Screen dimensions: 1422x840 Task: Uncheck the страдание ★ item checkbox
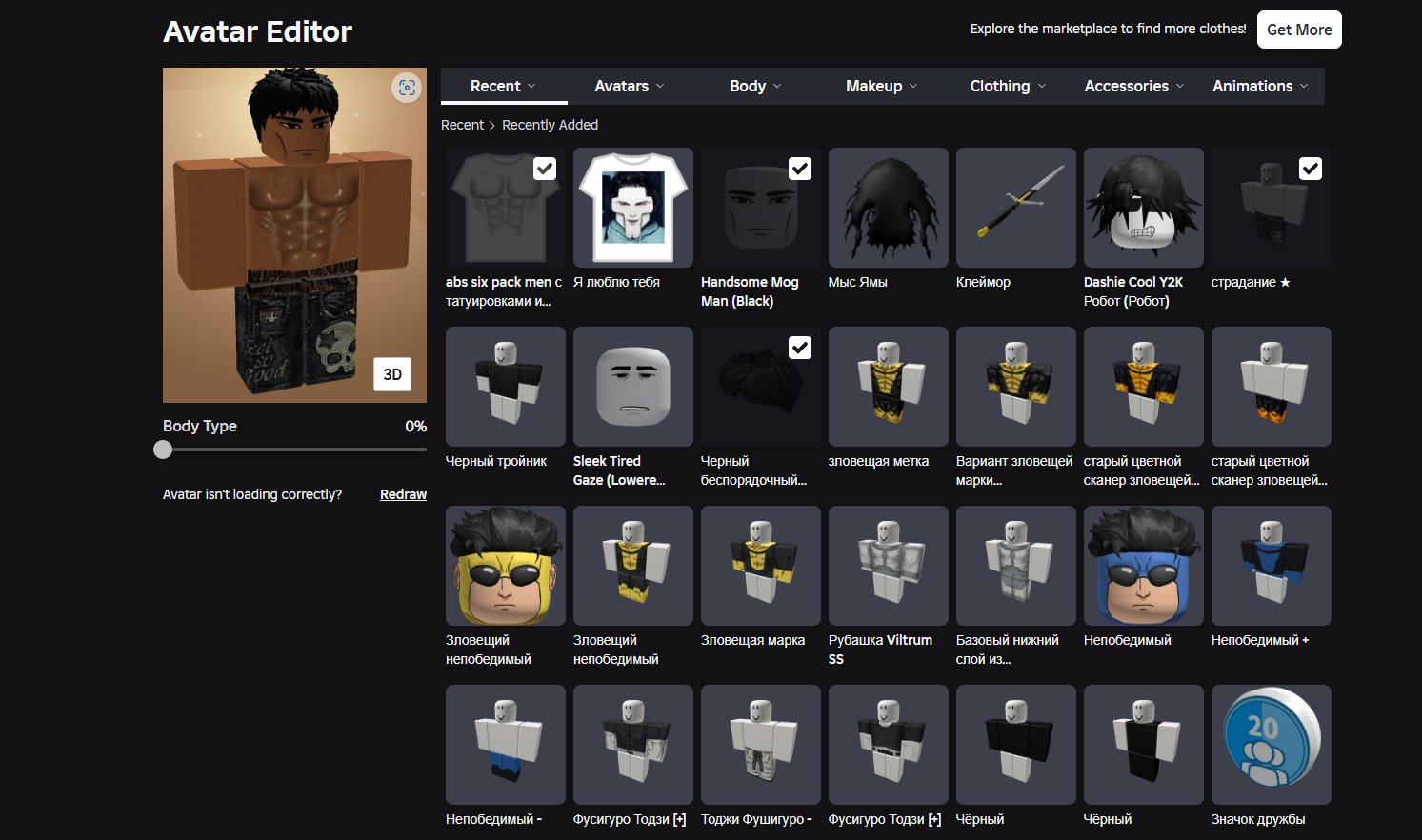(1311, 169)
